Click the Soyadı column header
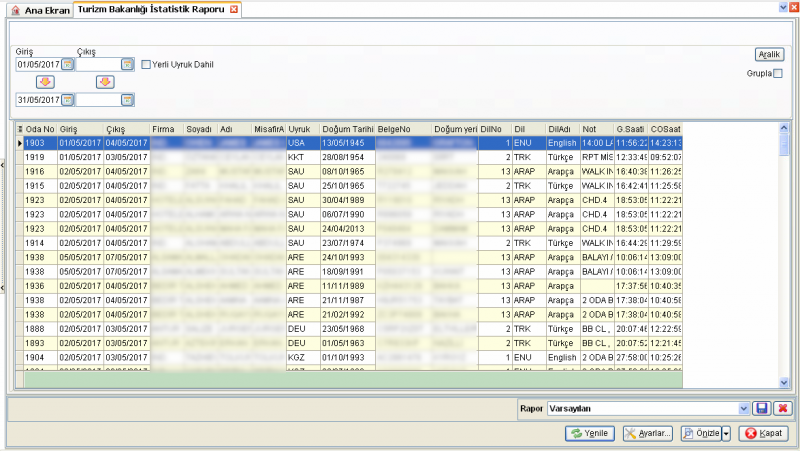 [x=201, y=129]
